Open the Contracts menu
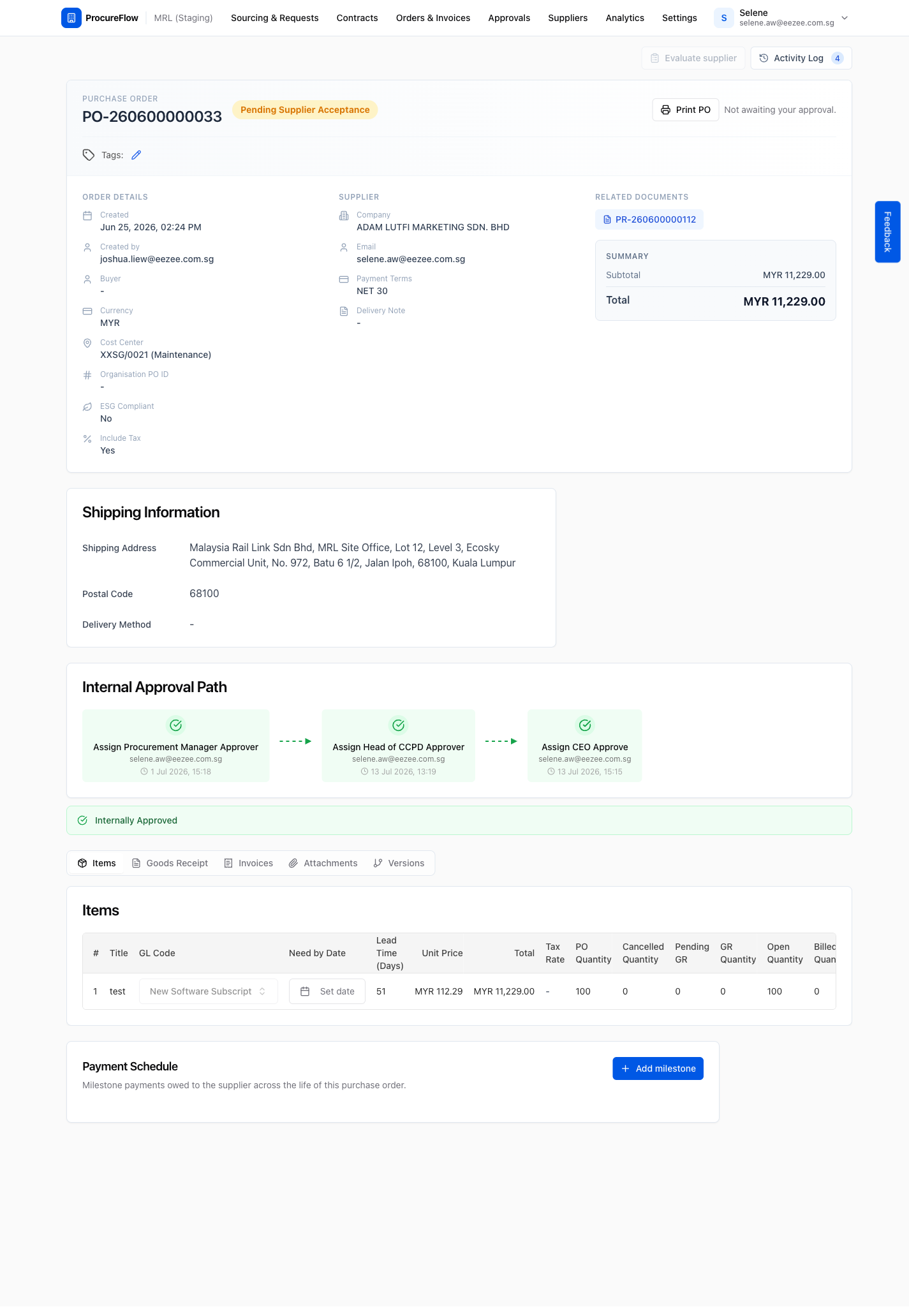Screen dimensions: 909x1316 coord(357,18)
